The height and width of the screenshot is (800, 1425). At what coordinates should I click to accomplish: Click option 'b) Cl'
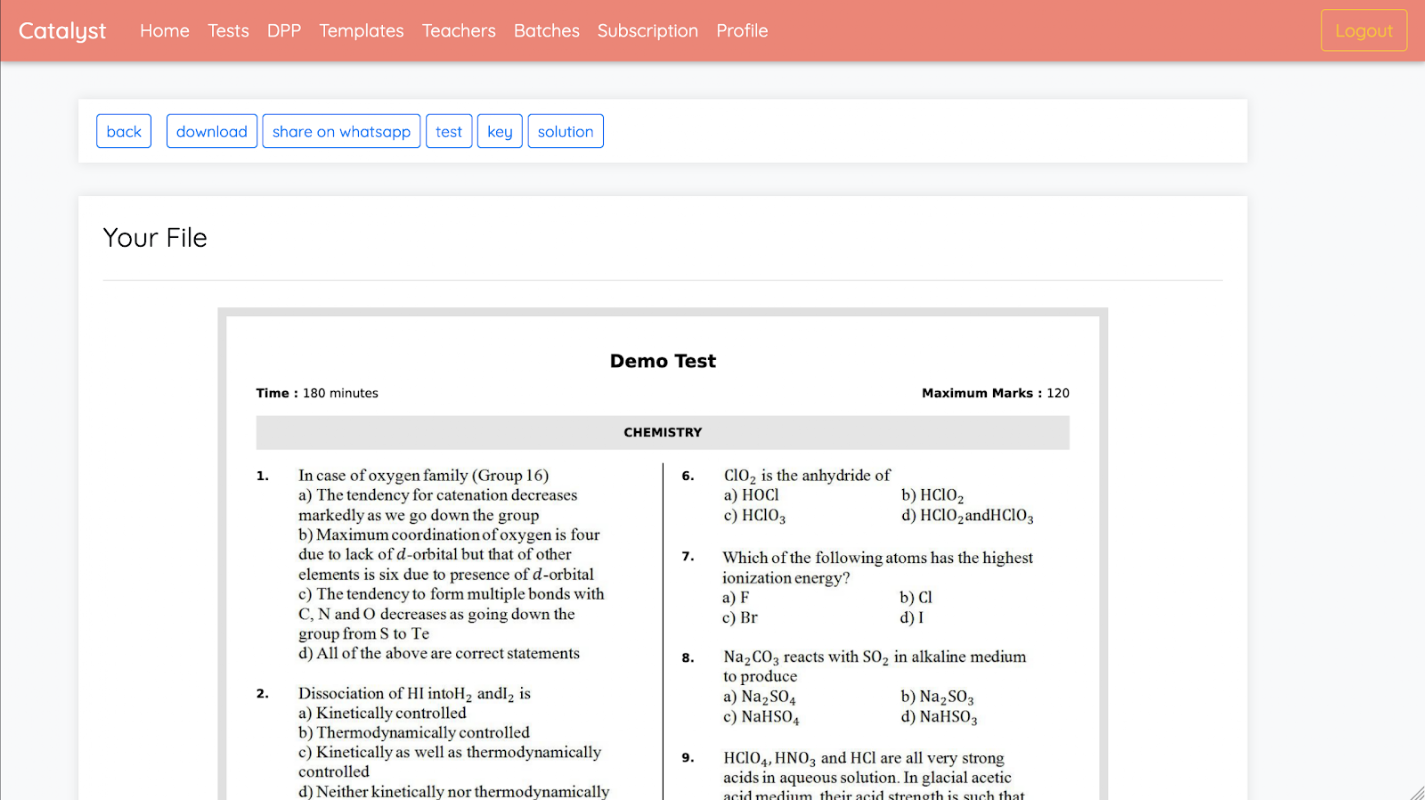point(916,598)
